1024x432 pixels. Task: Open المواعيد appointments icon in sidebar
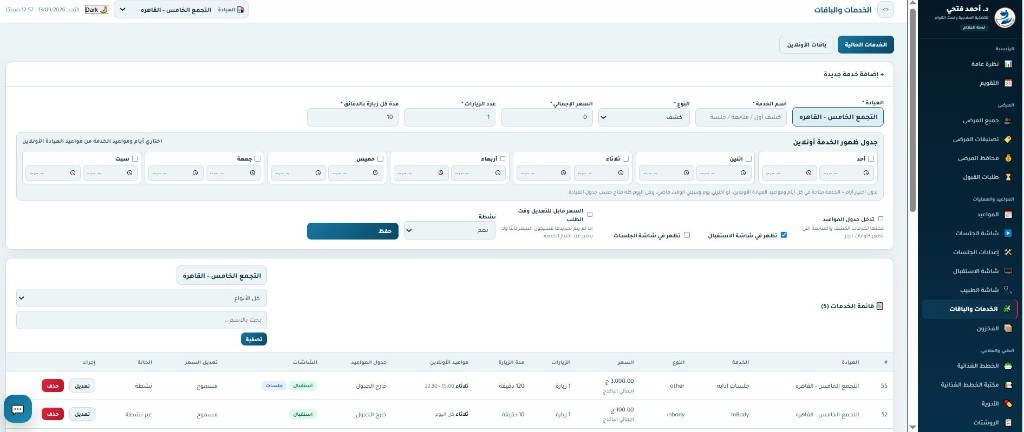click(x=1008, y=214)
